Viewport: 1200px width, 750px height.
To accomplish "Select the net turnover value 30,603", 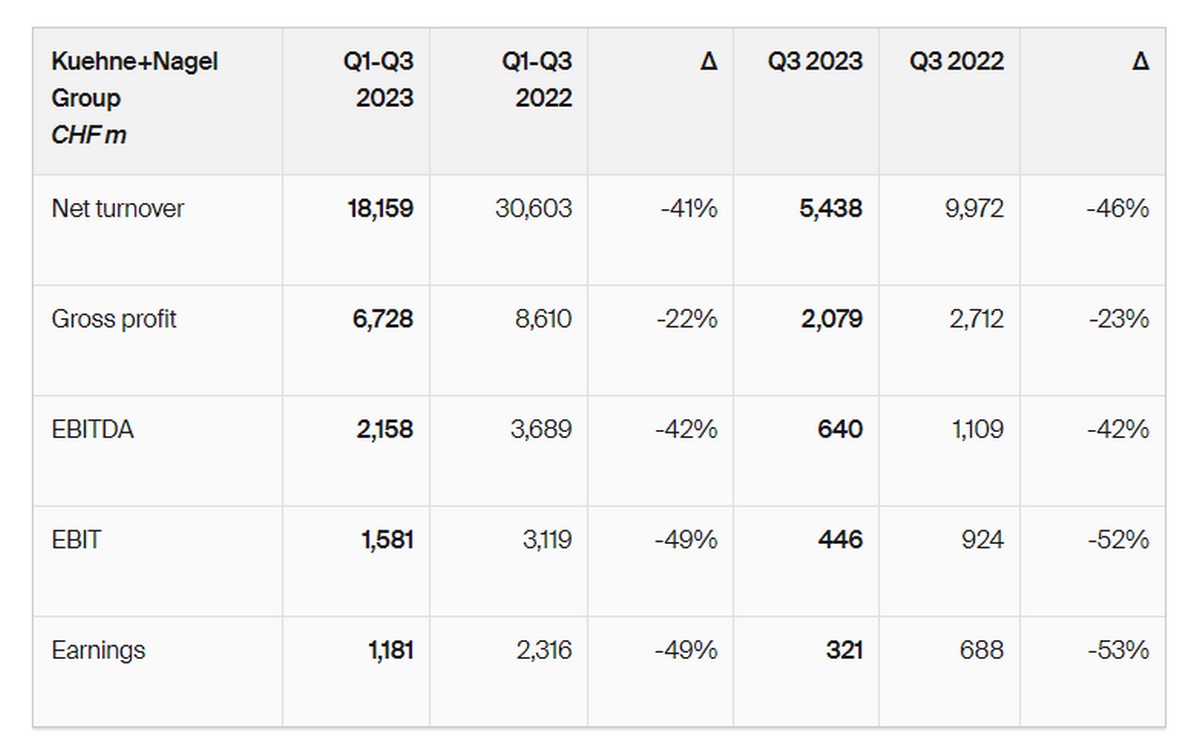I will (534, 209).
